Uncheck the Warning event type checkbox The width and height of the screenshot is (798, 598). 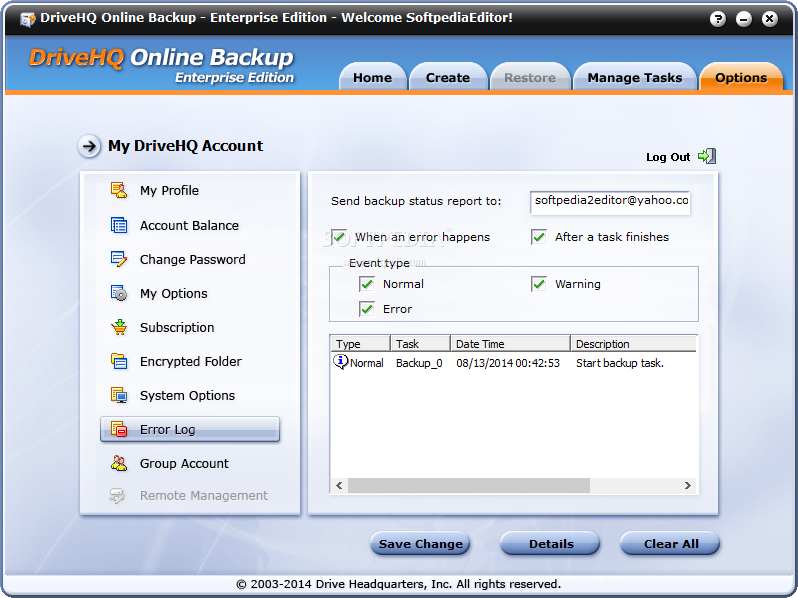(538, 284)
